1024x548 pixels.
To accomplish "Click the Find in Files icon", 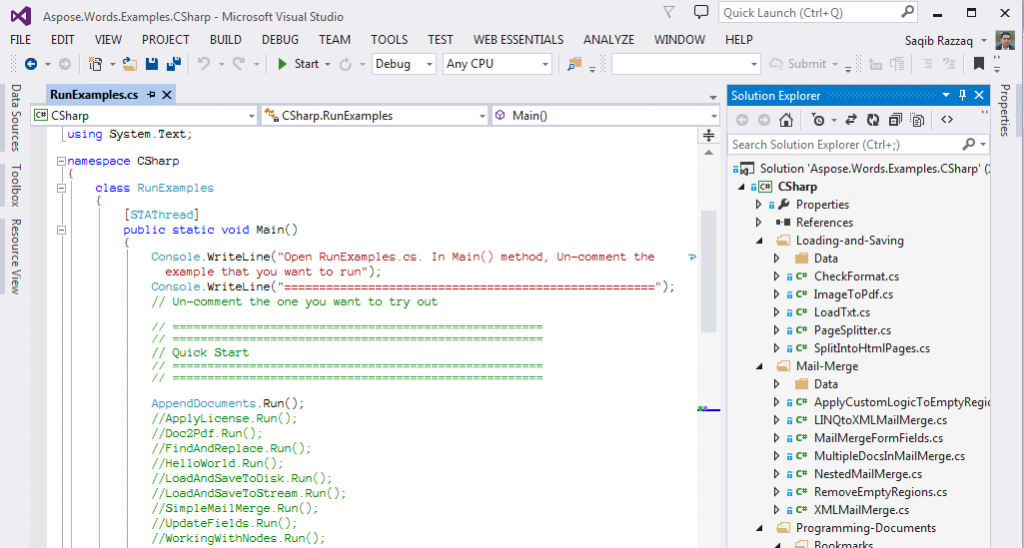I will click(574, 64).
